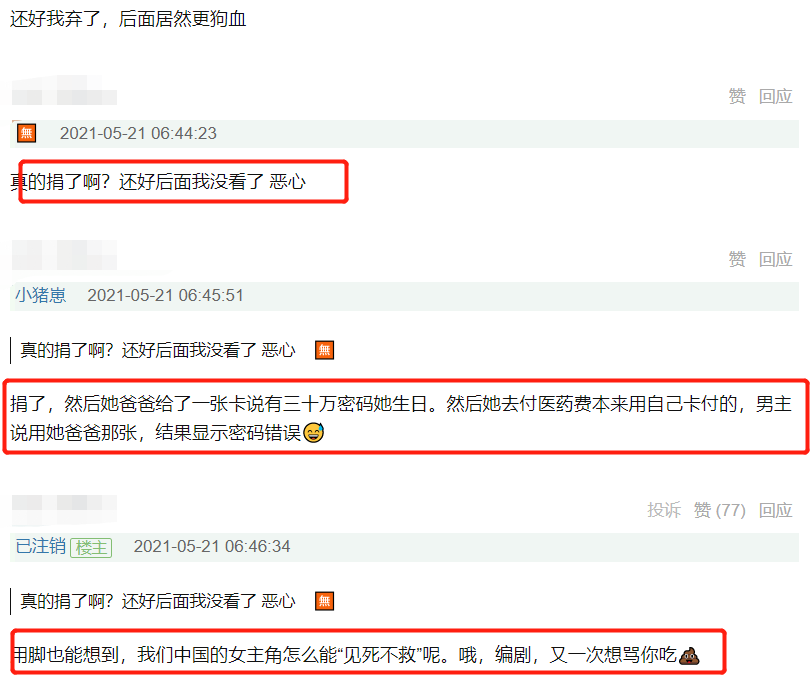The height and width of the screenshot is (676, 811).
Task: Click 回应 next to 赞 (77)
Action: click(x=775, y=510)
